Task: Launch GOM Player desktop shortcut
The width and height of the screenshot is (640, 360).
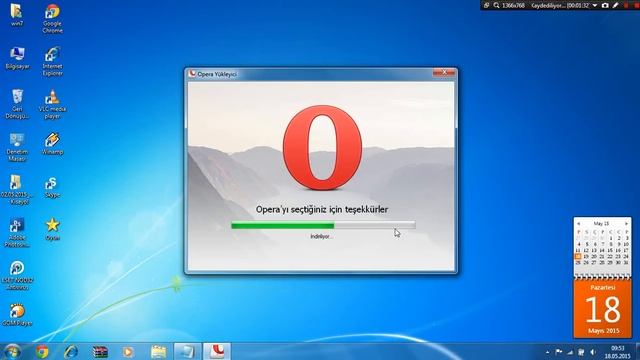Action: pos(17,314)
